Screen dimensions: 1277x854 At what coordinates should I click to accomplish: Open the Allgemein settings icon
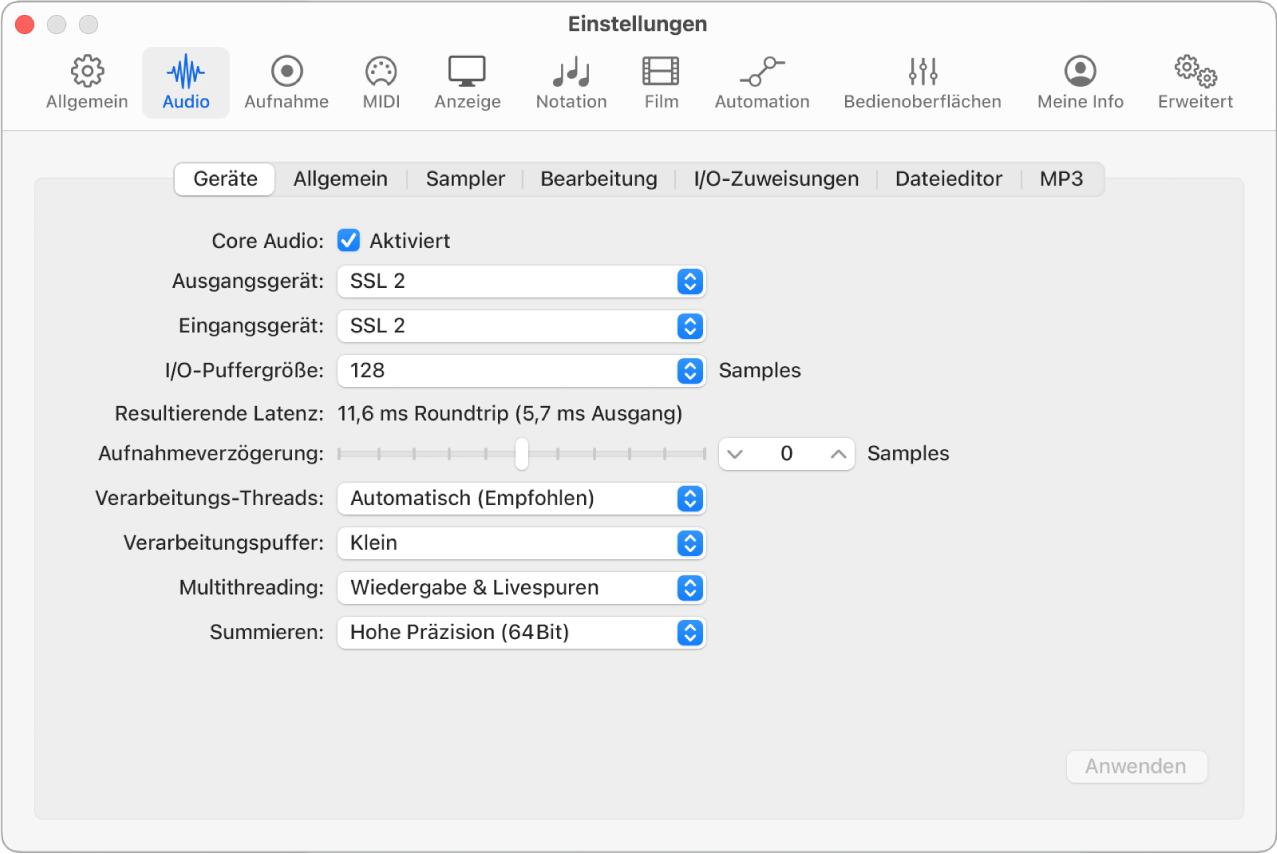86,82
